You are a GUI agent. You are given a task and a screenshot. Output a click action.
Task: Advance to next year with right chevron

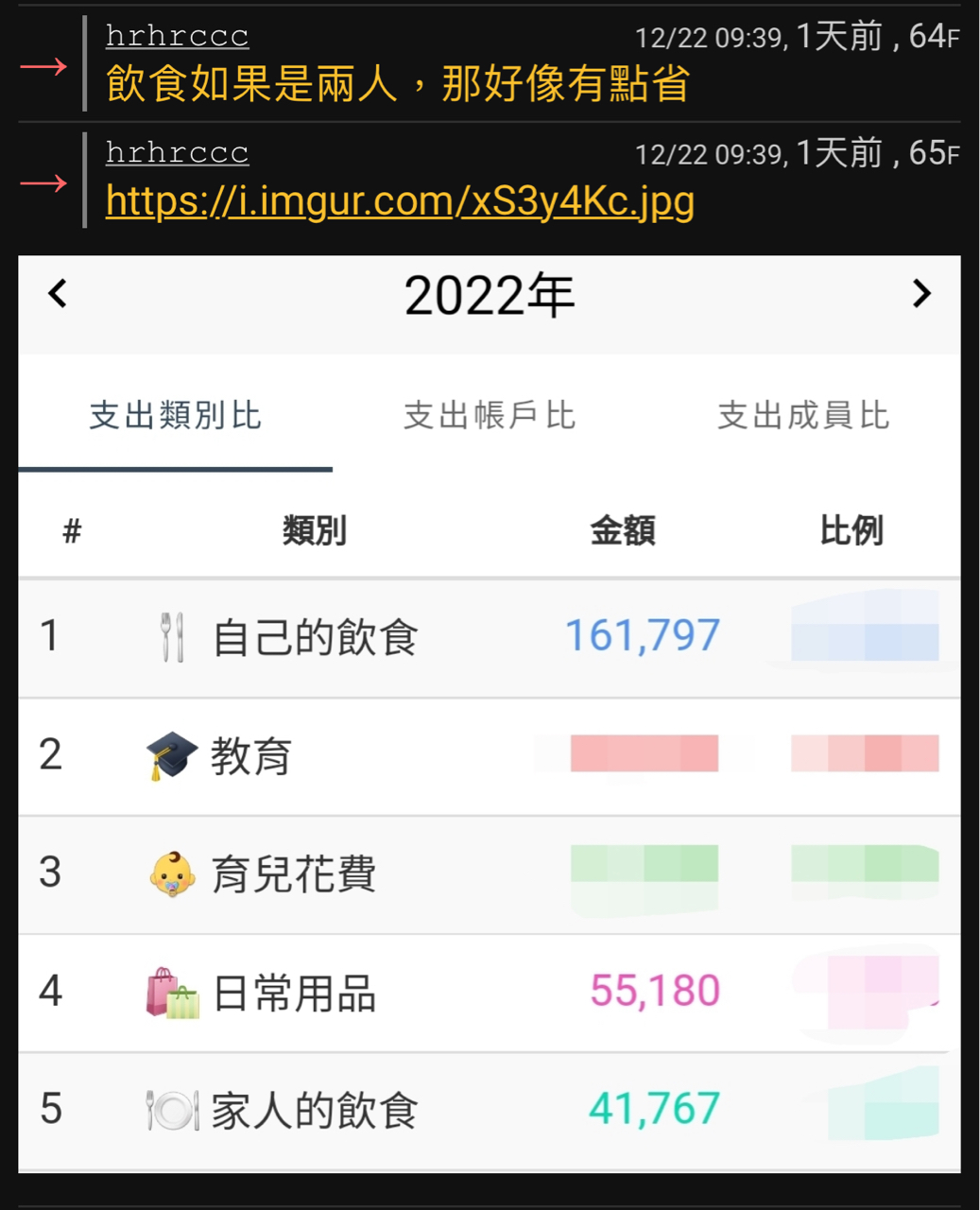(921, 293)
